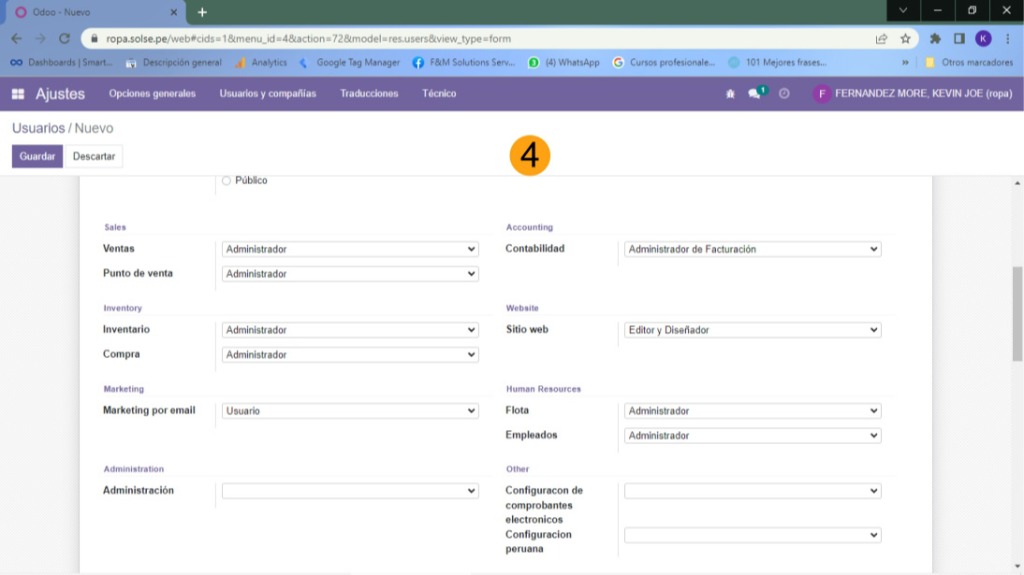Viewport: 1024px width, 575px height.
Task: Go to Usuarios breadcrumb link
Action: coord(39,128)
